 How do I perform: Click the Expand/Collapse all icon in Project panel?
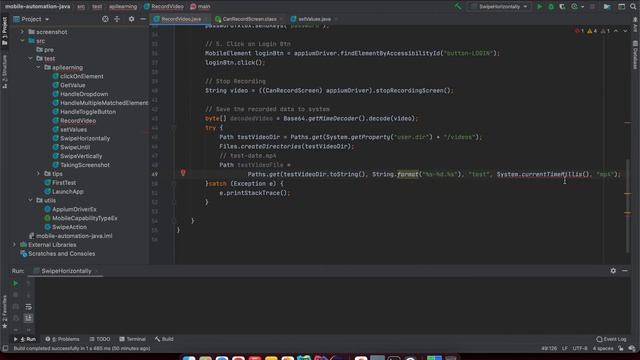point(117,19)
